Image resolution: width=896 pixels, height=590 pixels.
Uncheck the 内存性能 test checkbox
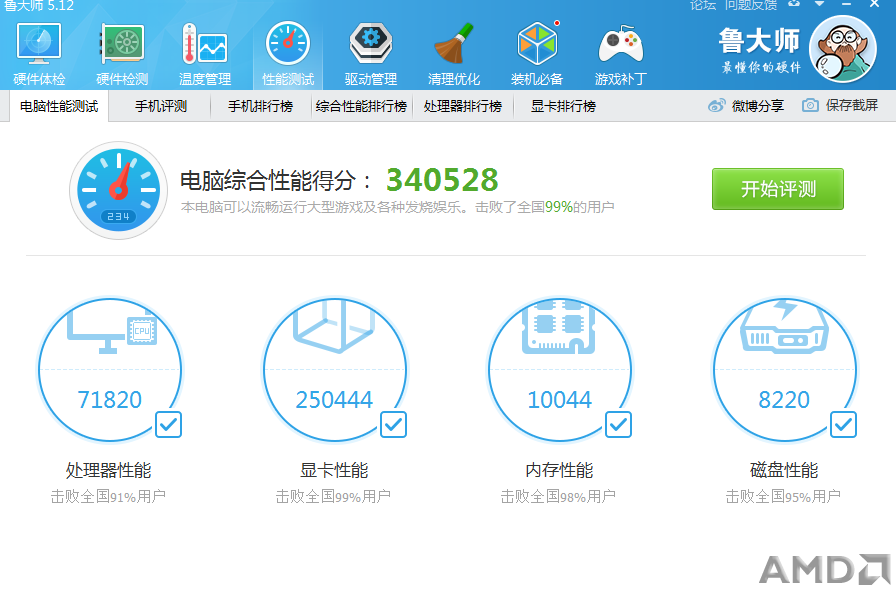coord(618,425)
